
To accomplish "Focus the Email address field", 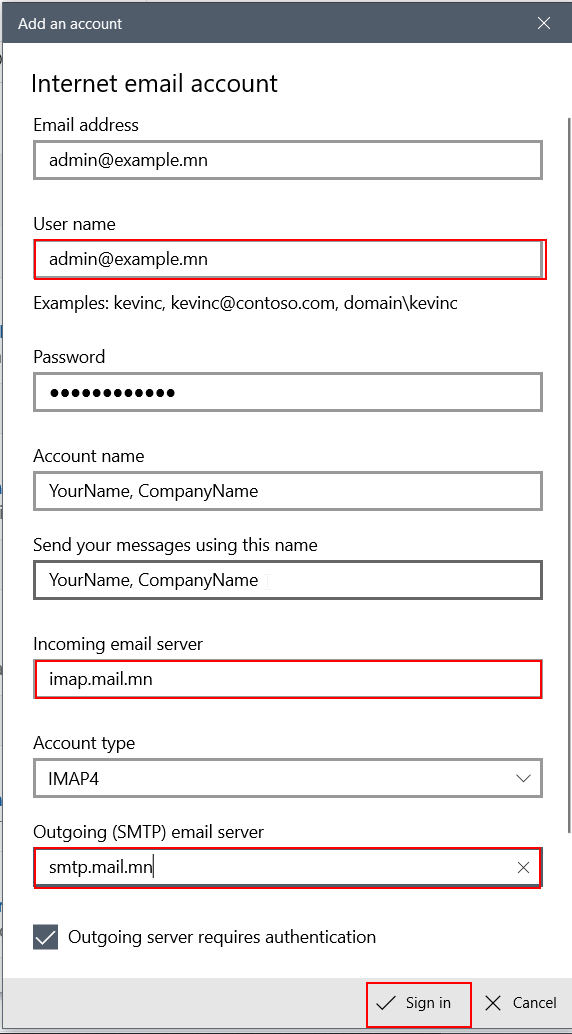I will 288,160.
